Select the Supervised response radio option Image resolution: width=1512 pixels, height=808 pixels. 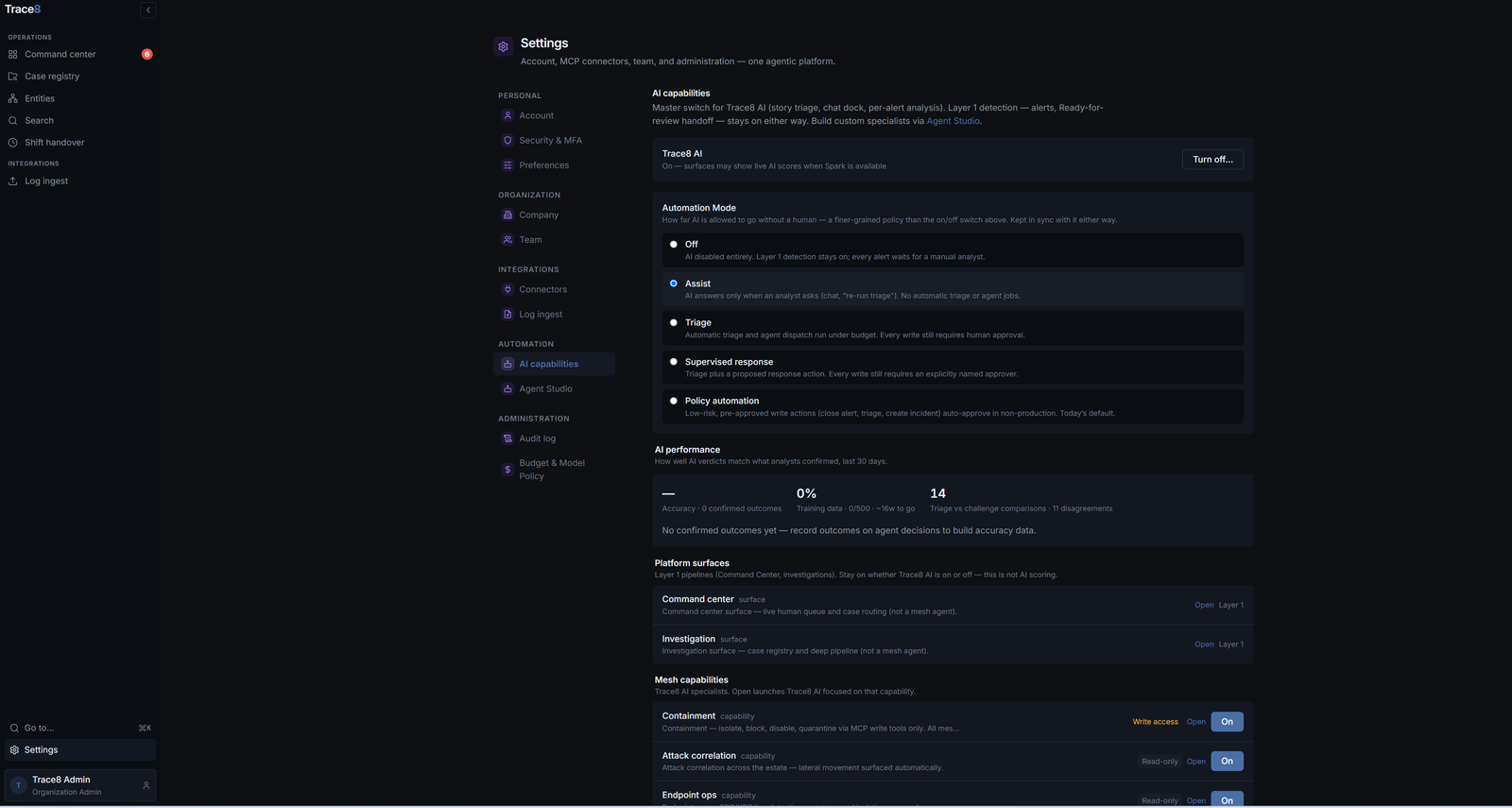[x=674, y=362]
